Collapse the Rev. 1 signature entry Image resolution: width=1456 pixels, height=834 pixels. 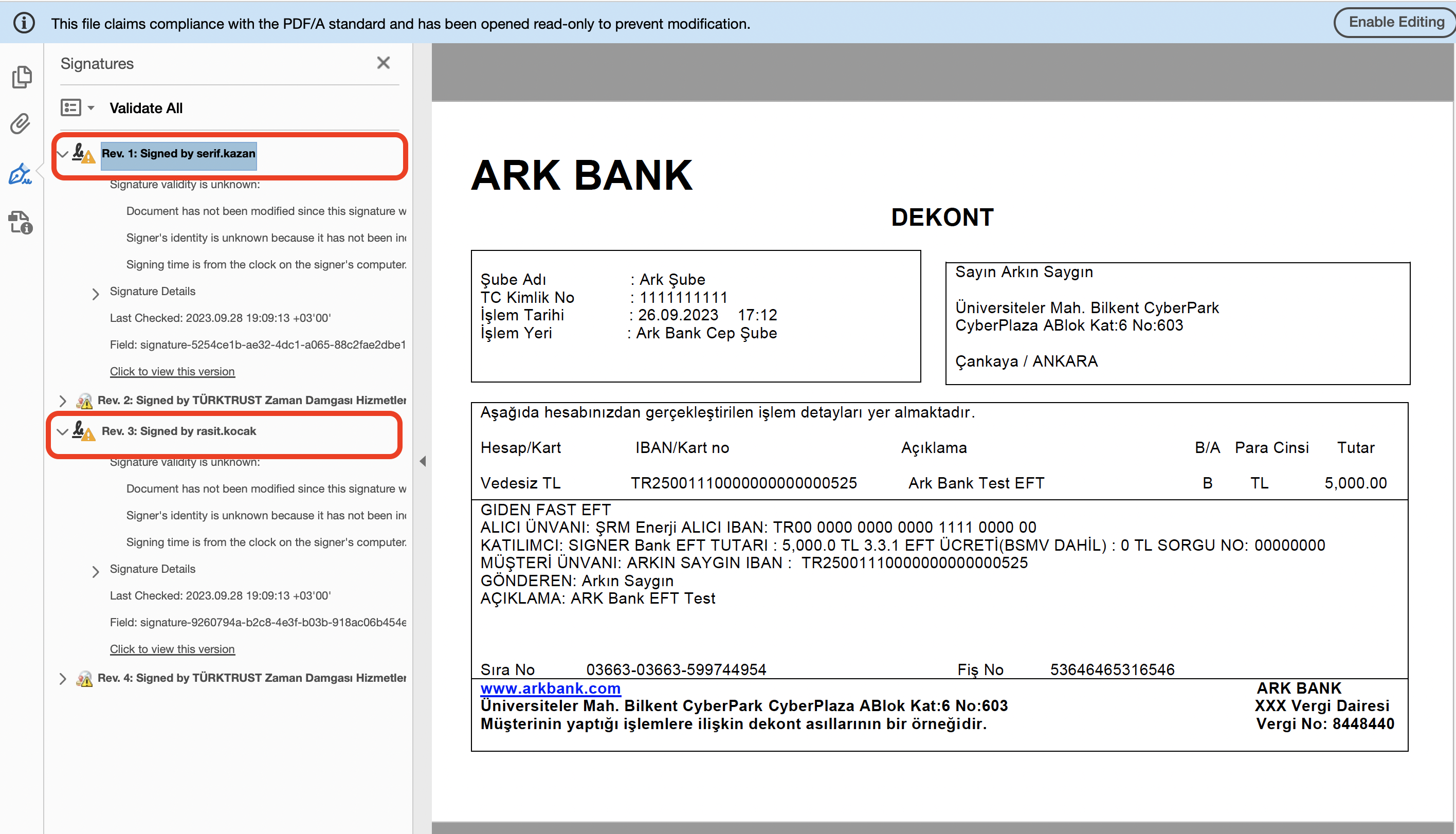tap(63, 154)
